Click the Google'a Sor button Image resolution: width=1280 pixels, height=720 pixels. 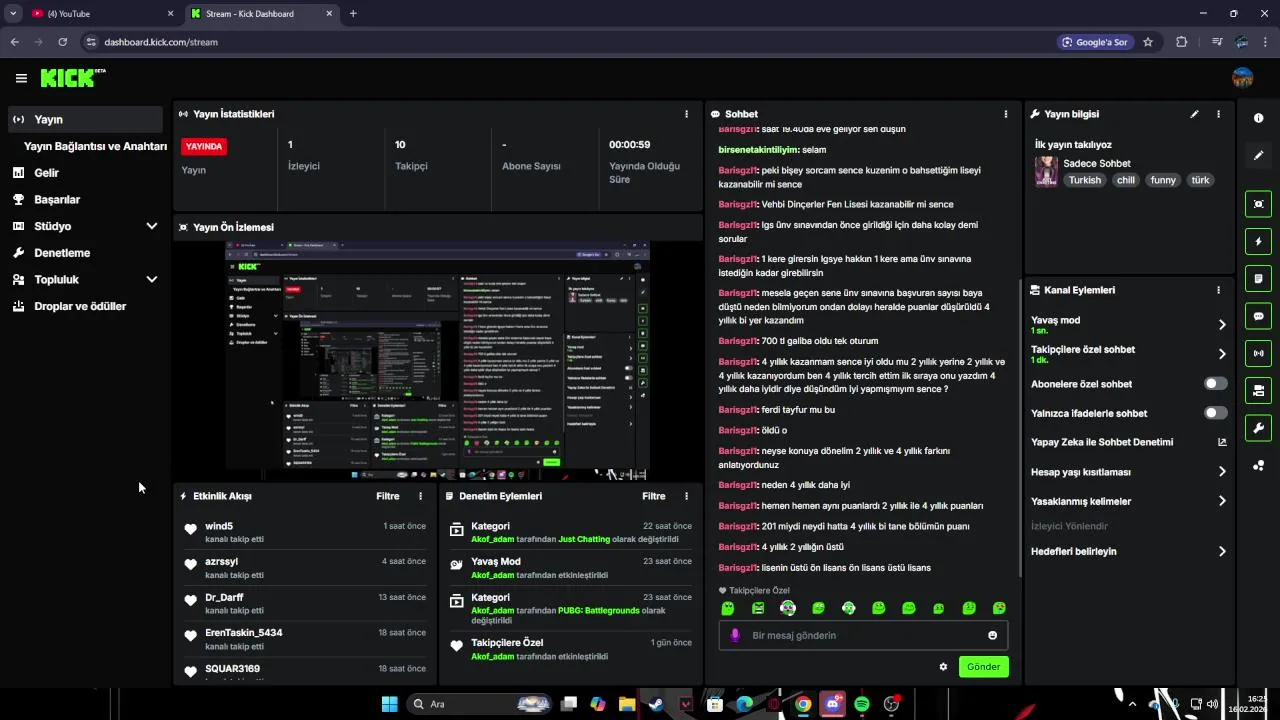pos(1095,42)
